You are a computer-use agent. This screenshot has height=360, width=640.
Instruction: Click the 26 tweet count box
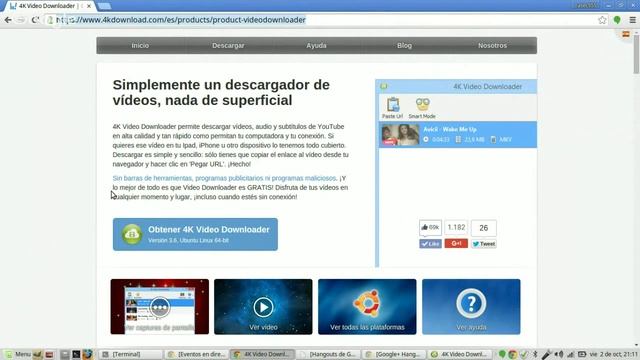(x=484, y=228)
